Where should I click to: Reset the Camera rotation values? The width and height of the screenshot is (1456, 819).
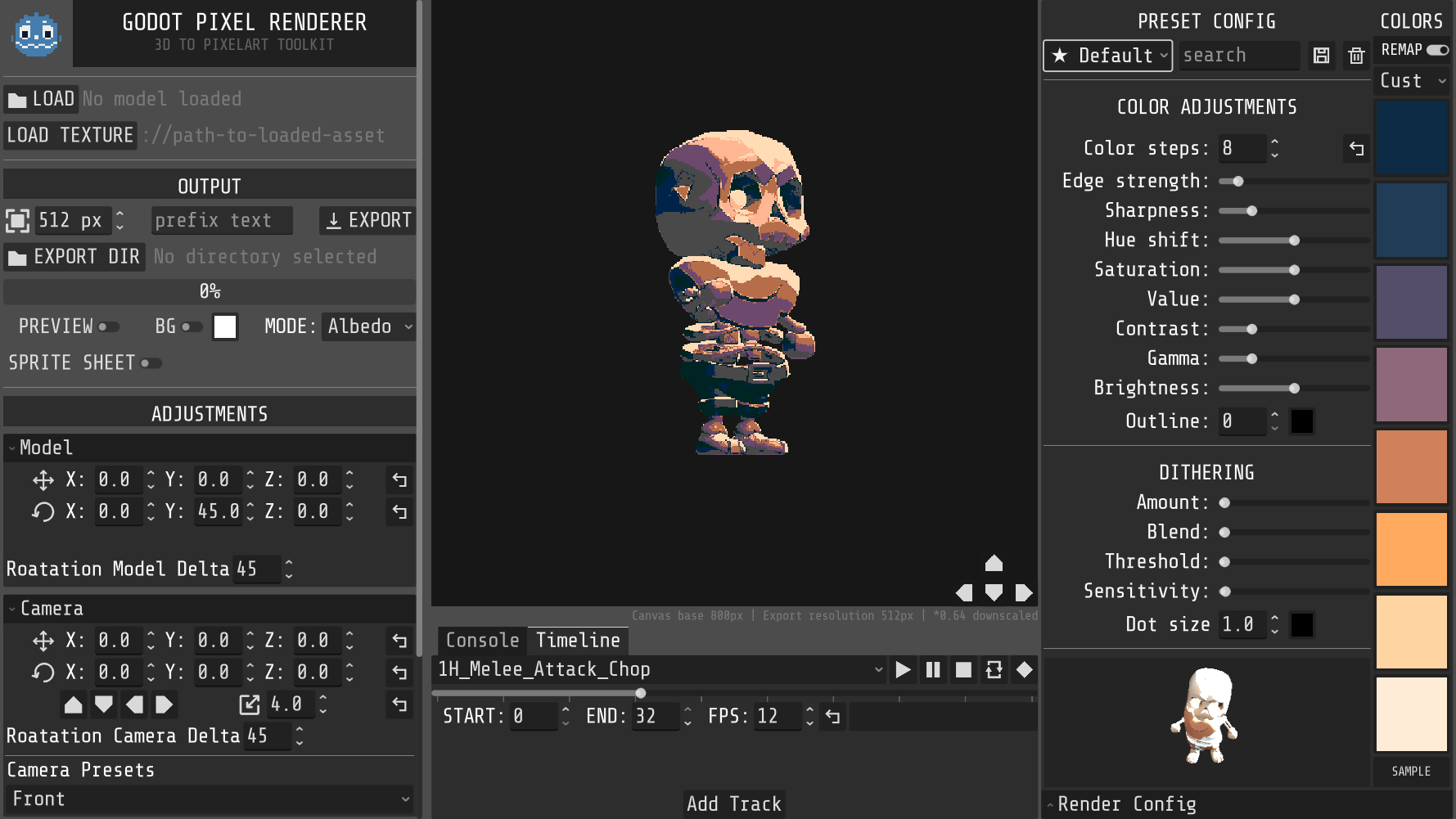coord(399,673)
